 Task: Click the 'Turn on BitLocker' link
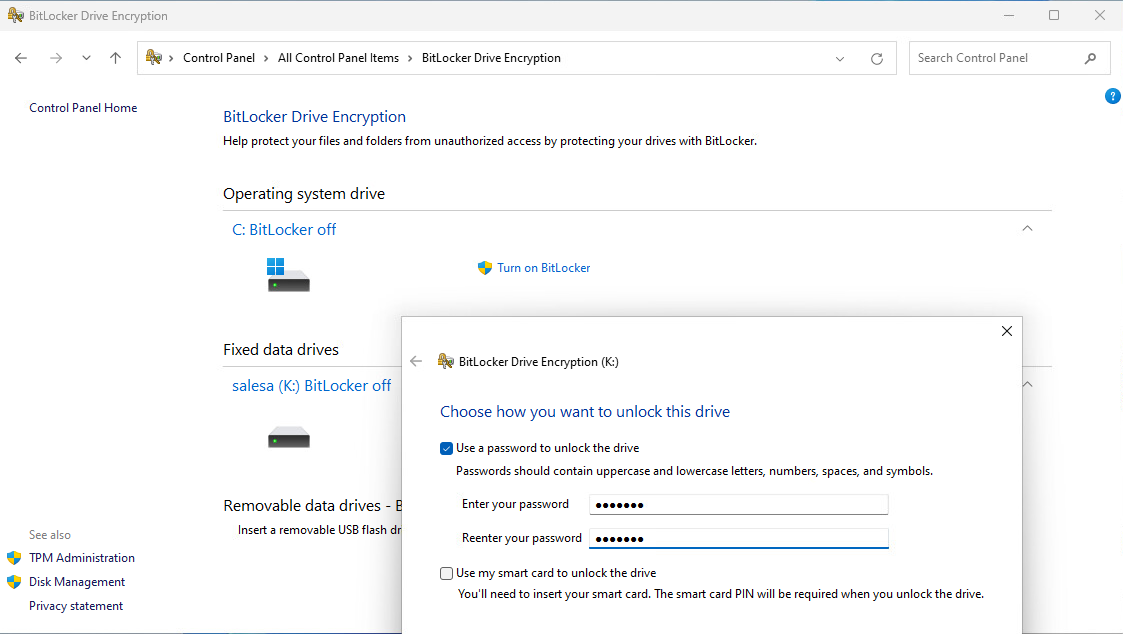click(544, 267)
